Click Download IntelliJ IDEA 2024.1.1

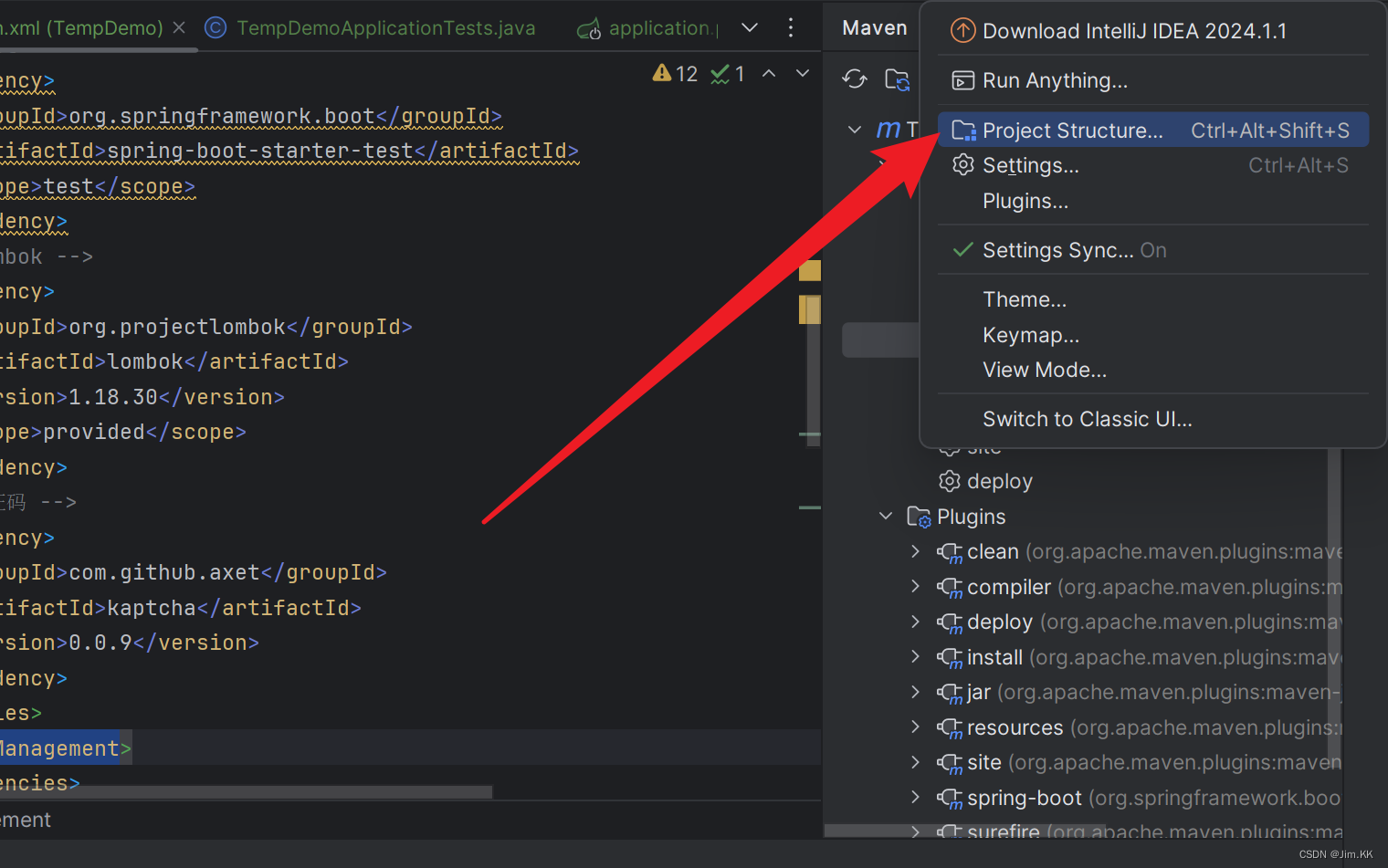tap(1152, 31)
